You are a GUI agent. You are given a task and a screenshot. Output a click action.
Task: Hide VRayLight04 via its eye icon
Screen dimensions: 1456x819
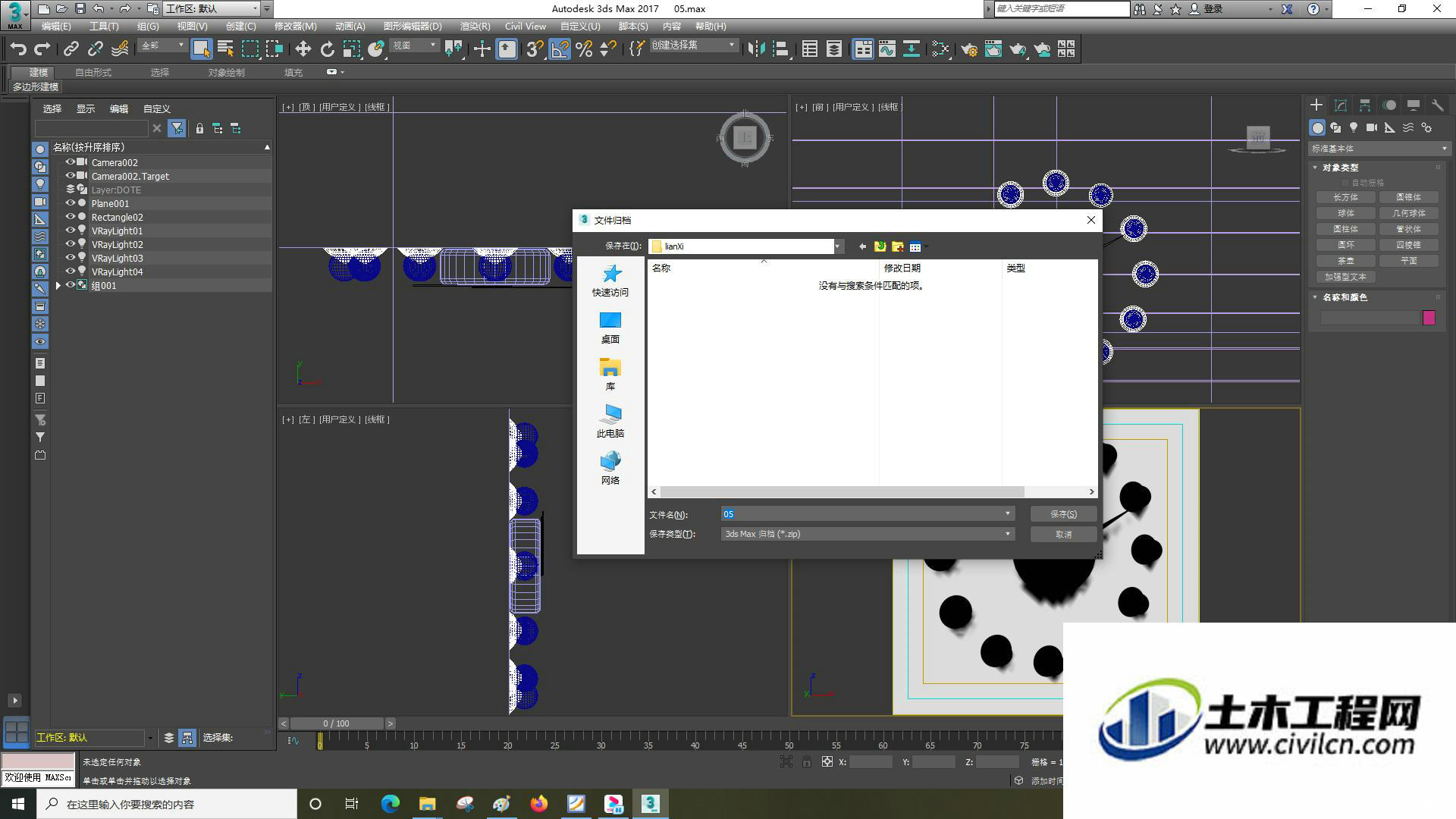coord(71,271)
